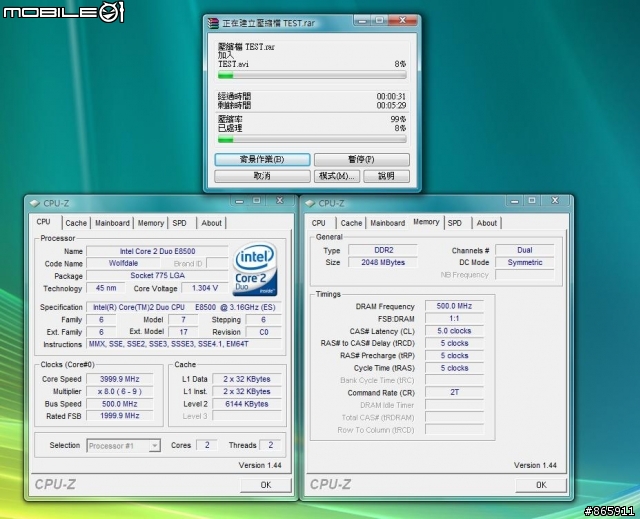Switch to Cache tab in left CPU-Z window
This screenshot has height=519, width=640.
point(76,223)
